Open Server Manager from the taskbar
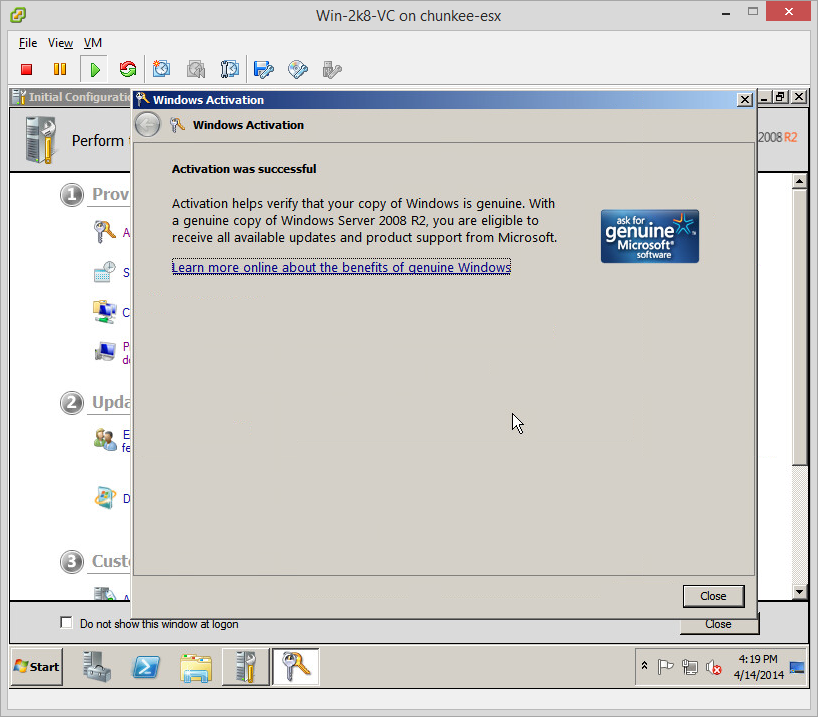 (x=98, y=666)
